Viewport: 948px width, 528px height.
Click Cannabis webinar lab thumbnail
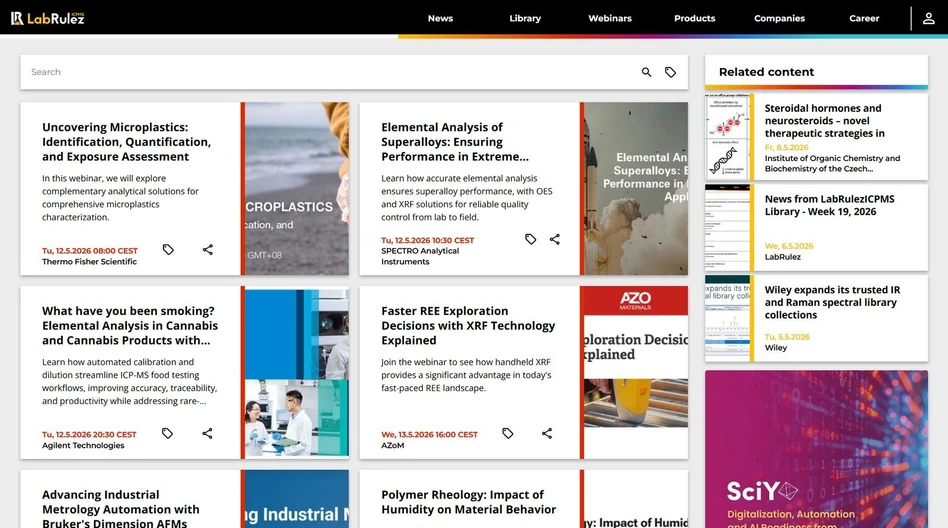[297, 373]
